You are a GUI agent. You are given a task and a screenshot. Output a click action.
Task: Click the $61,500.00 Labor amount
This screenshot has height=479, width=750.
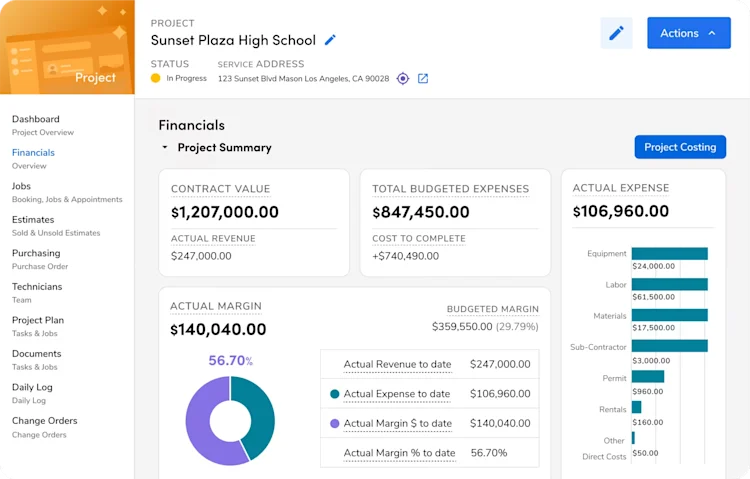[653, 297]
